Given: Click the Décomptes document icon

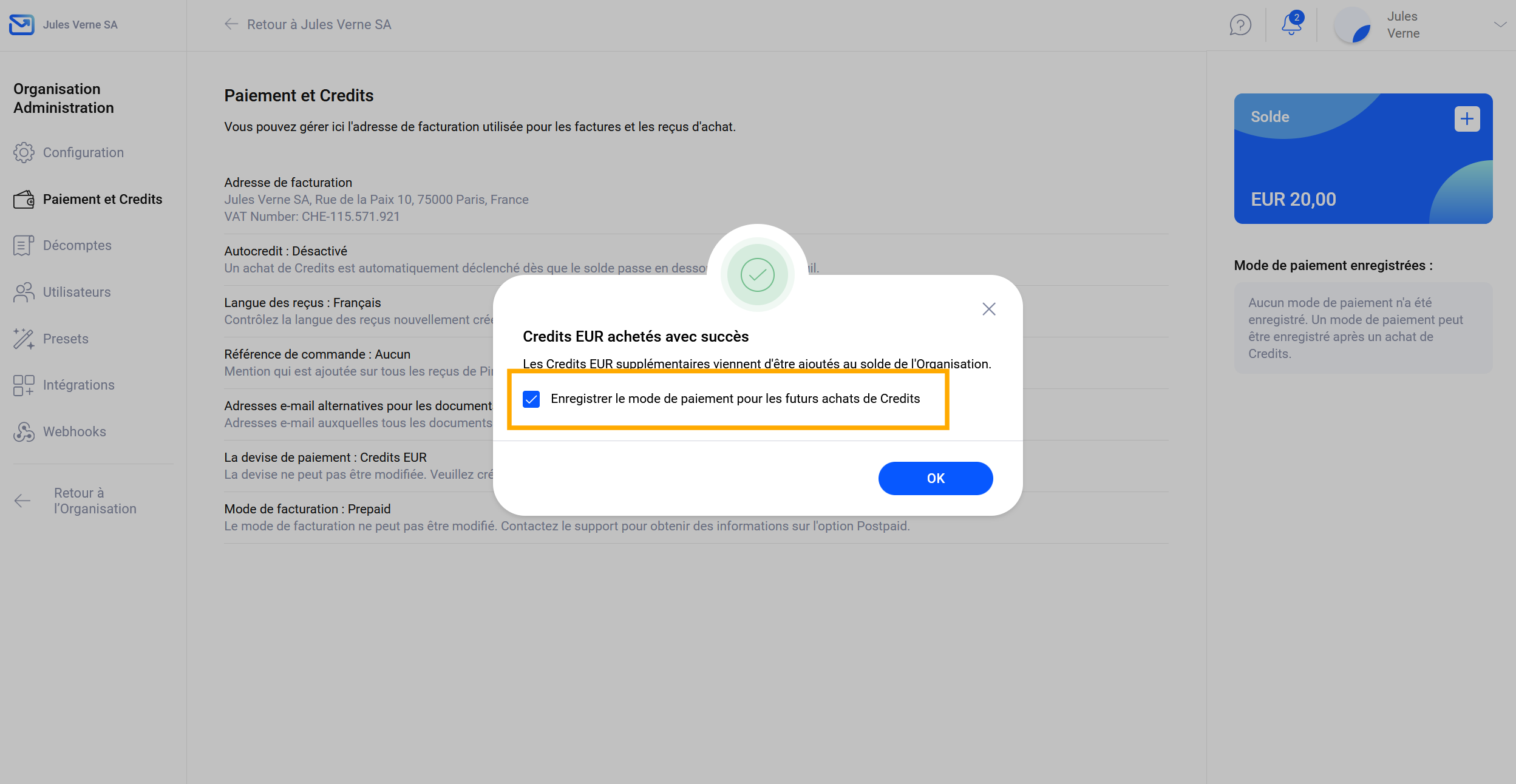Looking at the screenshot, I should pyautogui.click(x=24, y=245).
